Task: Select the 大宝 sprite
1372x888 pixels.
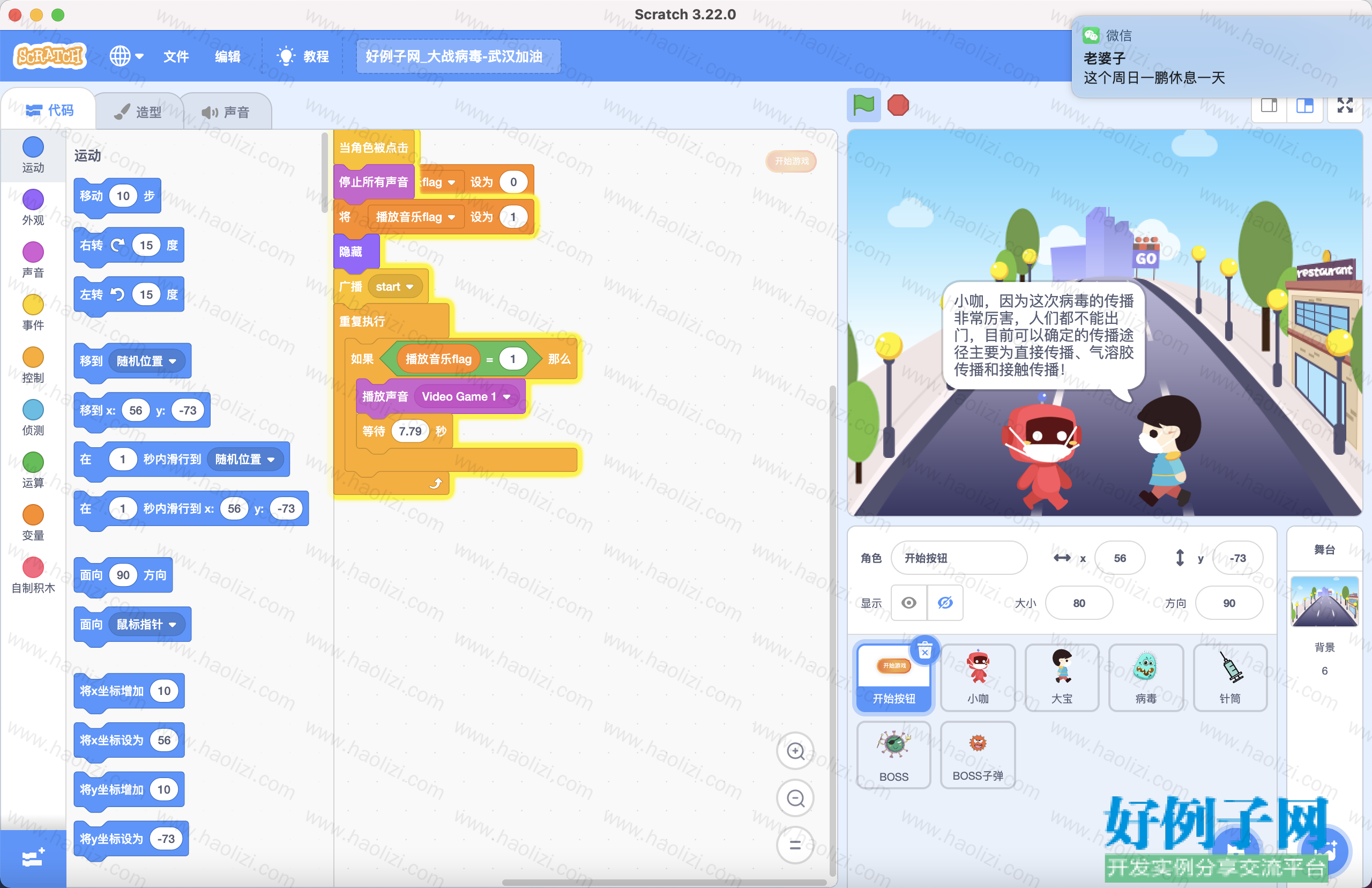Action: click(1062, 678)
